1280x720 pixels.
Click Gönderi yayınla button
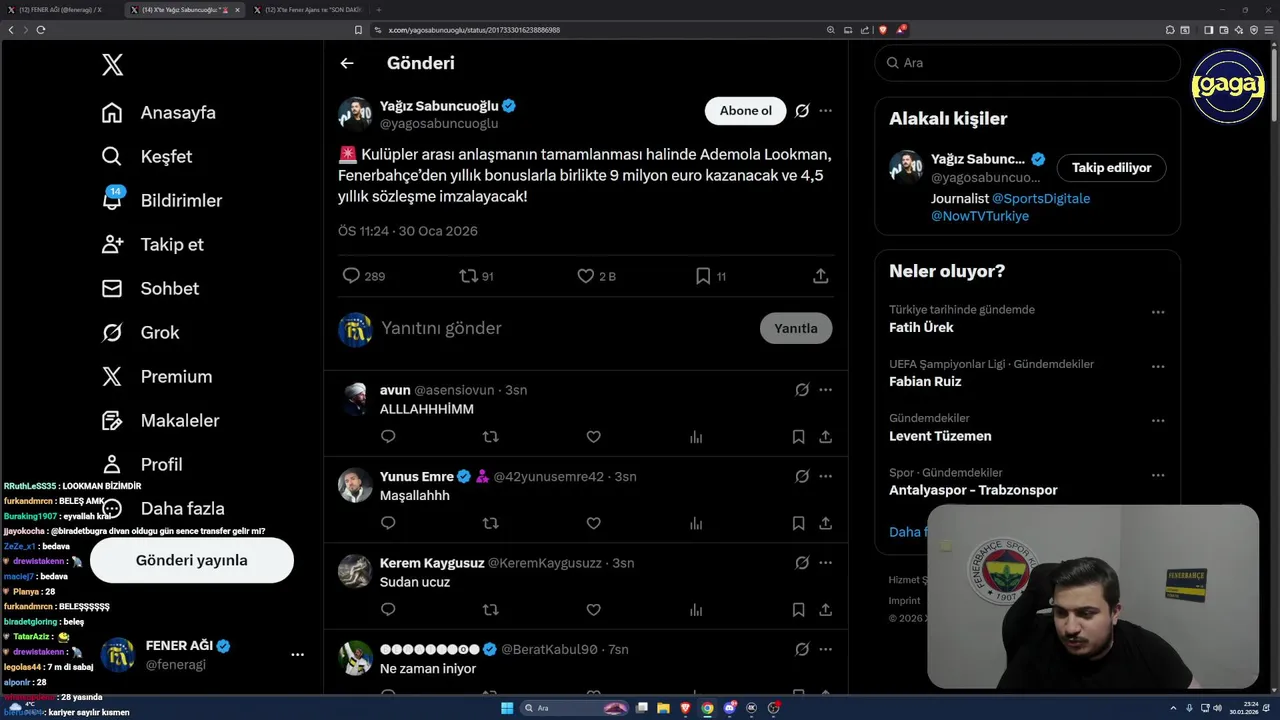(192, 560)
